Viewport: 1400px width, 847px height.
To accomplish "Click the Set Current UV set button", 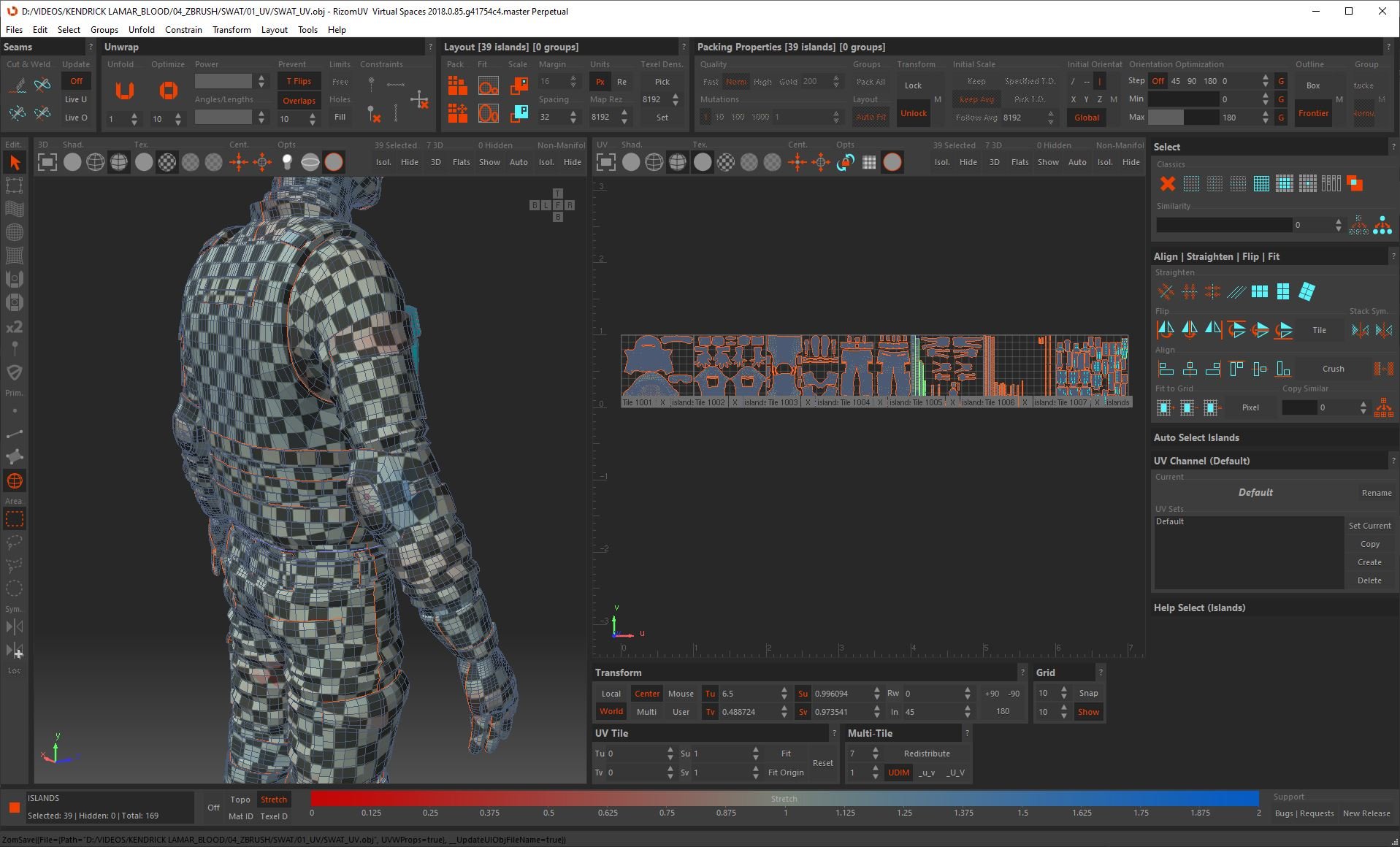I will [1369, 526].
